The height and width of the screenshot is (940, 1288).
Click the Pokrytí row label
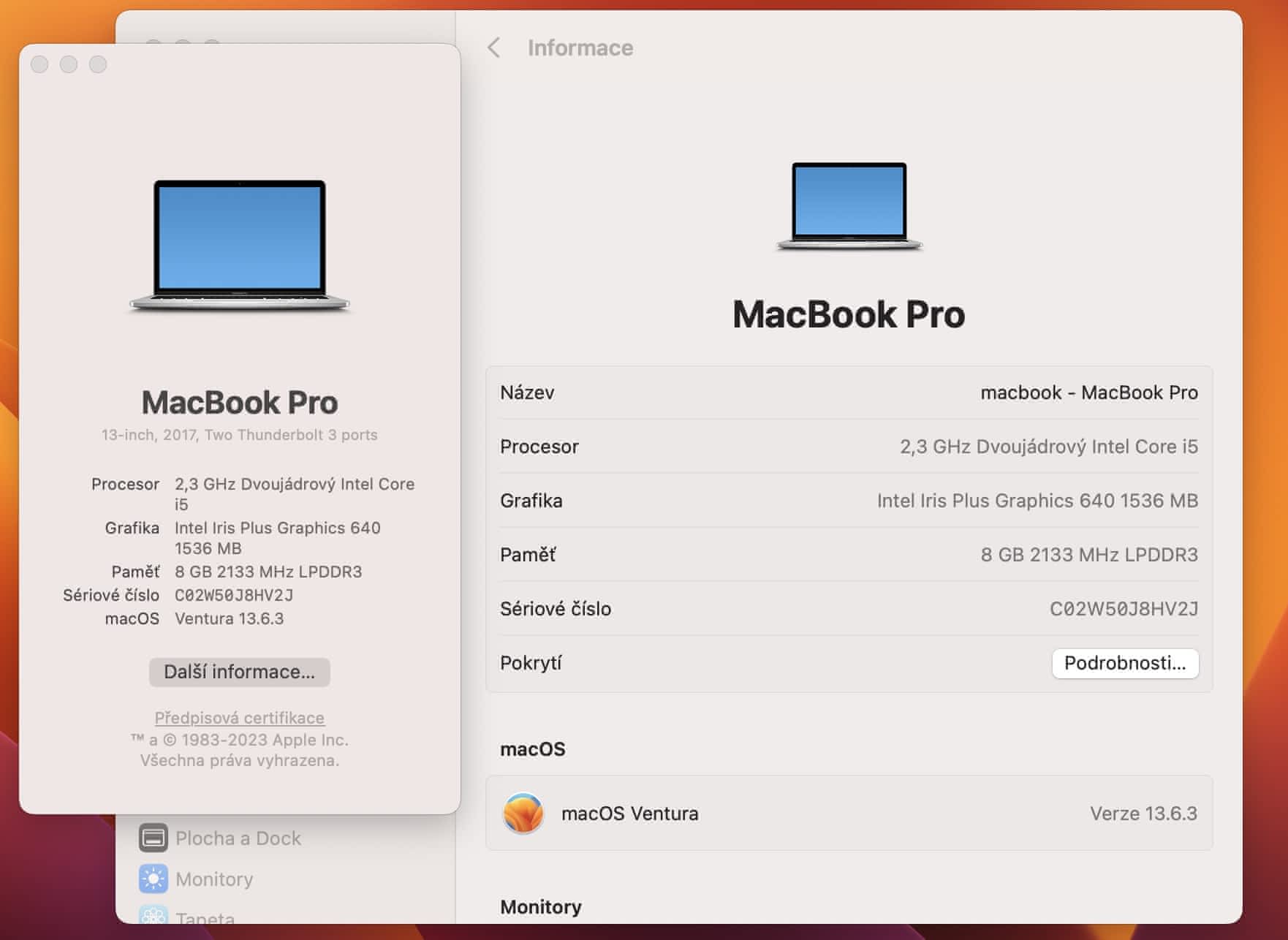[531, 663]
